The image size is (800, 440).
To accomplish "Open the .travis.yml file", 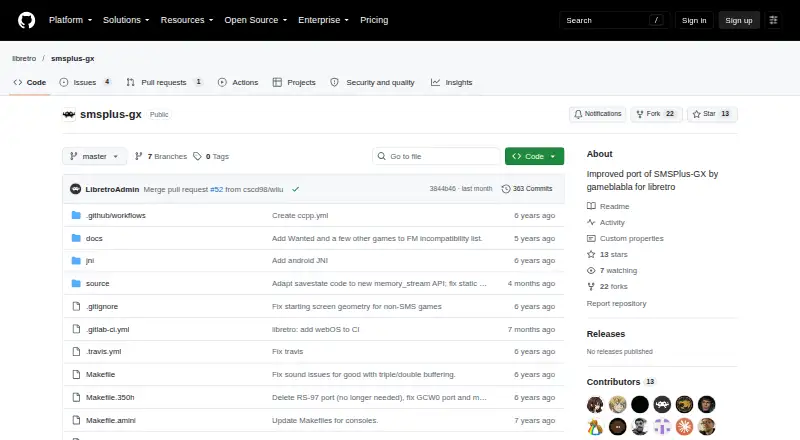I will 104,351.
